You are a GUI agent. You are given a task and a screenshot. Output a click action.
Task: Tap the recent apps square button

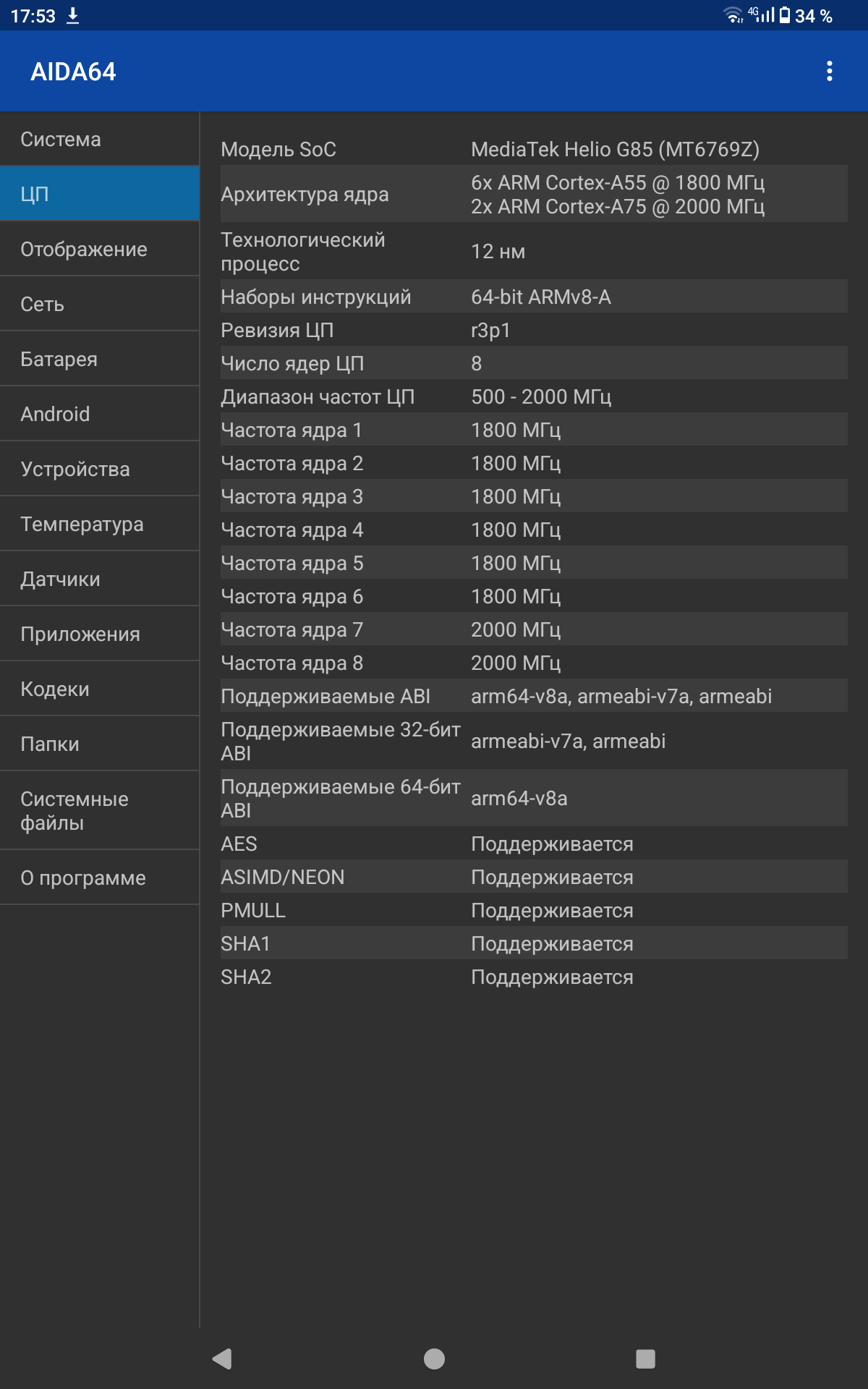[x=645, y=1359]
